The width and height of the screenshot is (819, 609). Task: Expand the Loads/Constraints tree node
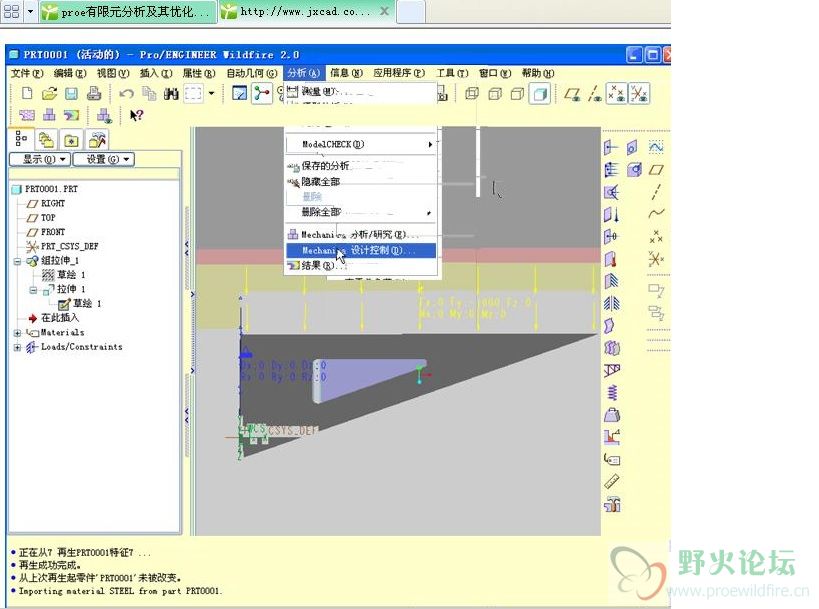pyautogui.click(x=17, y=347)
